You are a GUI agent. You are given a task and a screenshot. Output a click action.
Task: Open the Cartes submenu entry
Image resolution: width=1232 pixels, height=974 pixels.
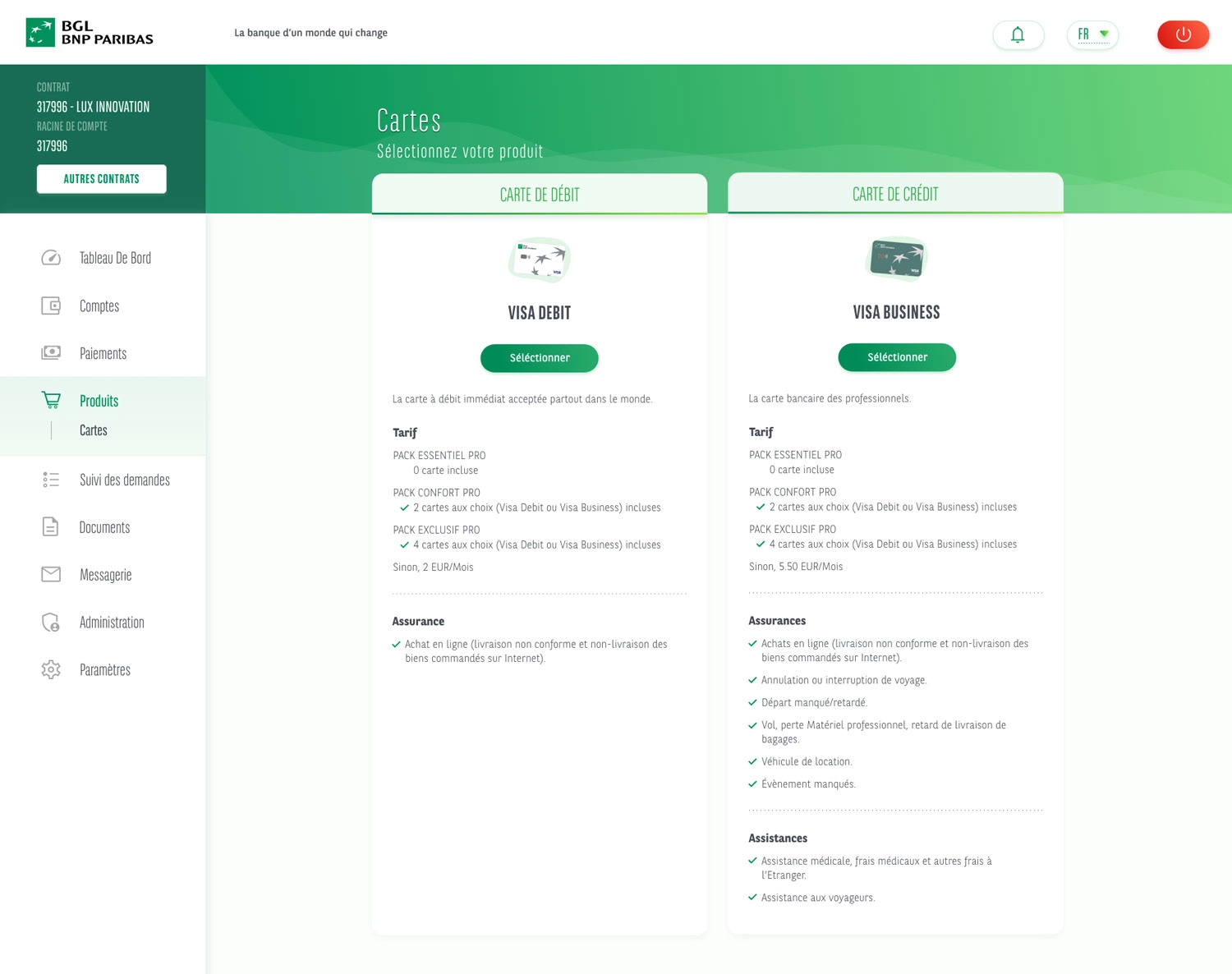point(94,430)
